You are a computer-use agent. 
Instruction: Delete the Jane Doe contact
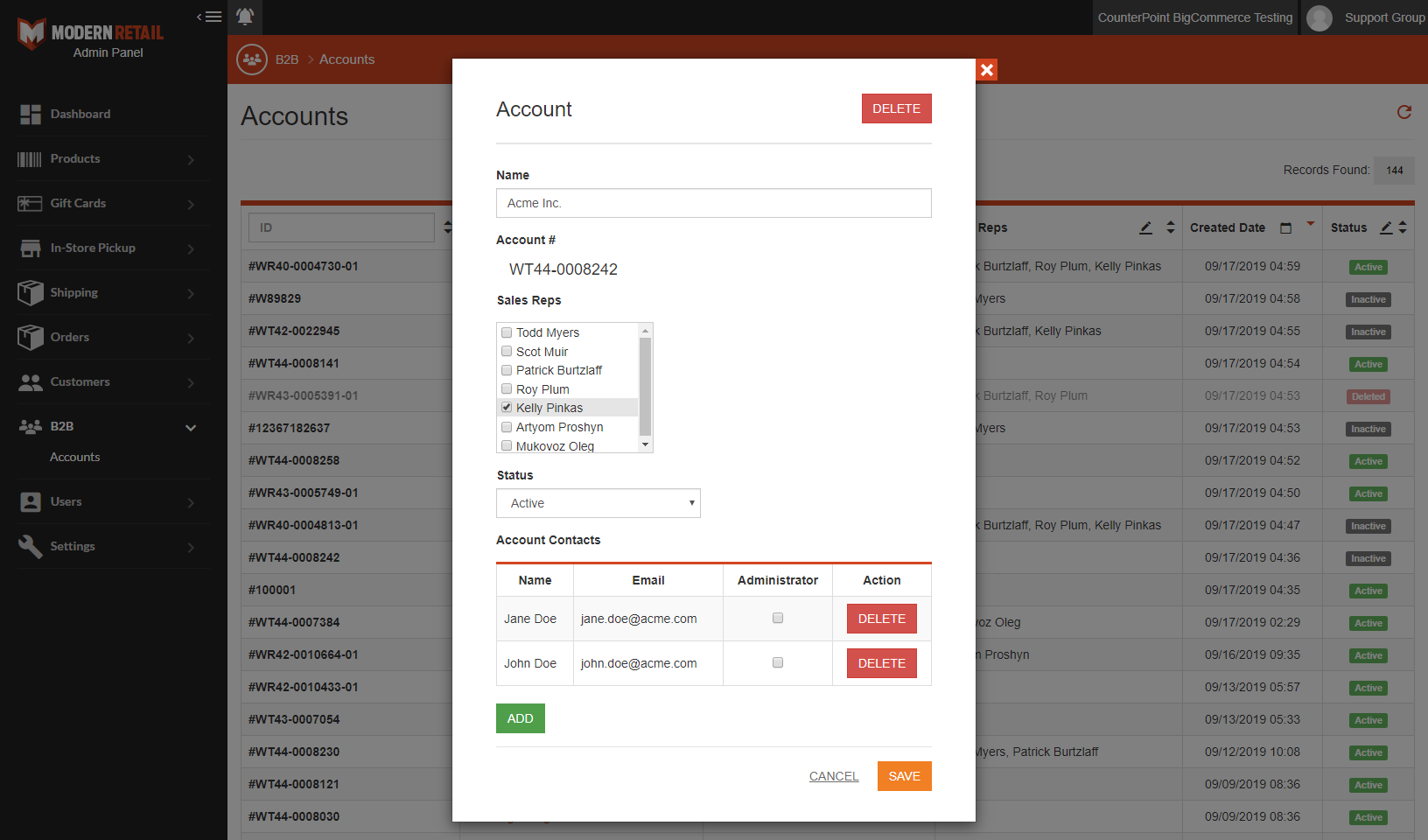tap(882, 619)
